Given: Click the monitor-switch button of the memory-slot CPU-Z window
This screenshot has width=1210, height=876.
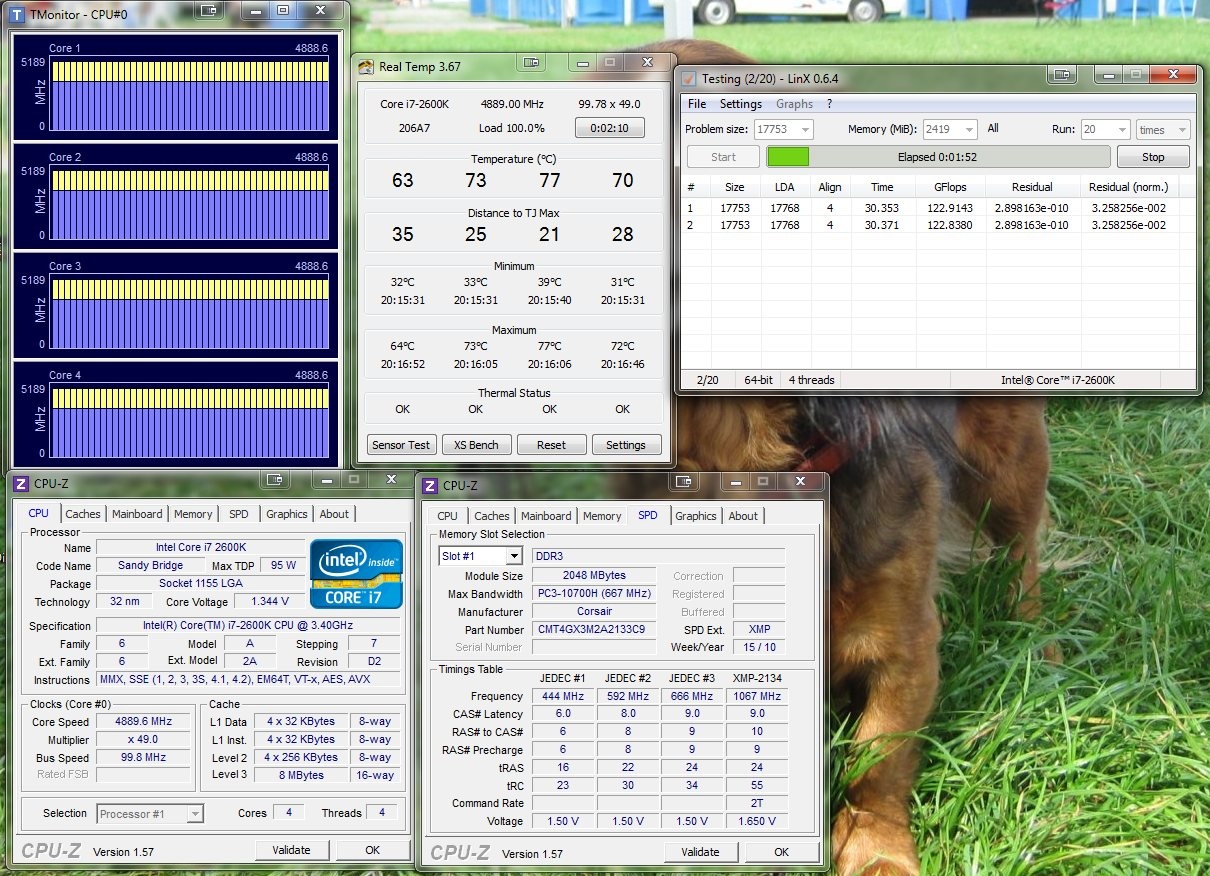Looking at the screenshot, I should pos(685,482).
